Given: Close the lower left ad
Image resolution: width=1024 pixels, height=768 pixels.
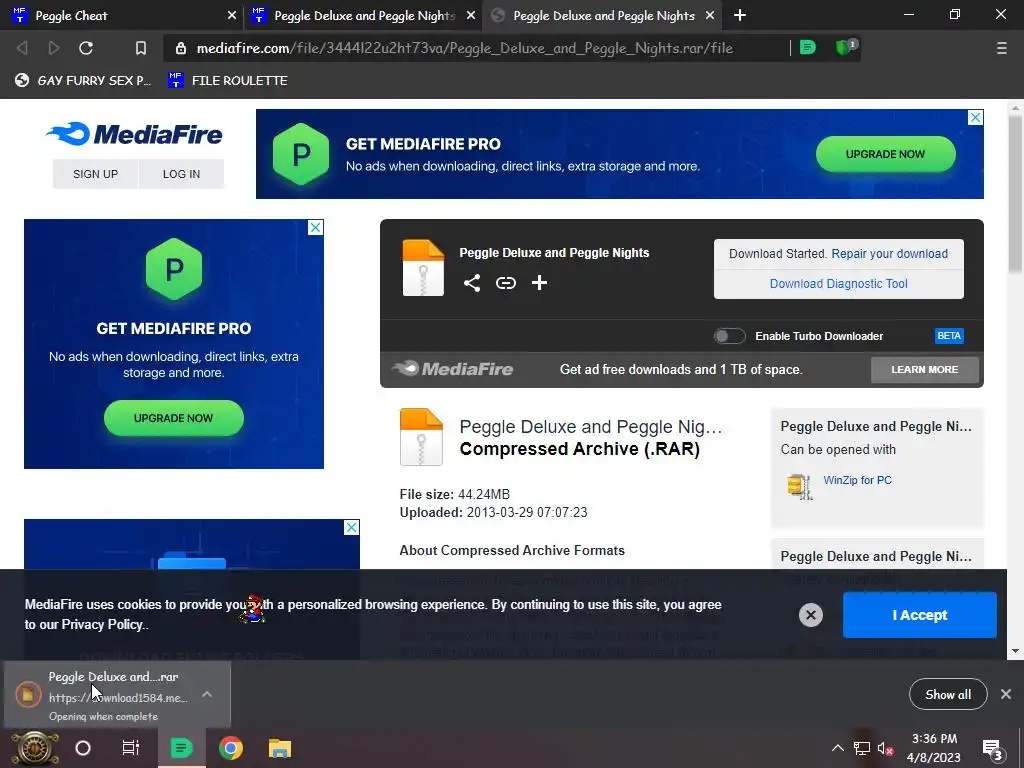Looking at the screenshot, I should click(x=351, y=527).
